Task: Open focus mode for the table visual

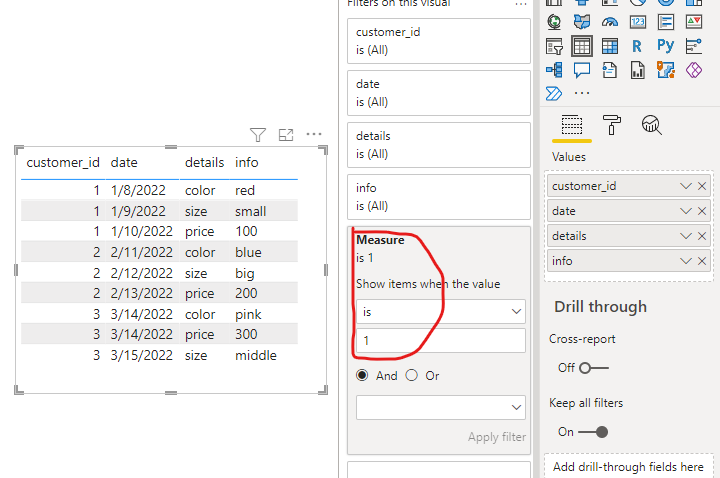Action: pos(286,135)
